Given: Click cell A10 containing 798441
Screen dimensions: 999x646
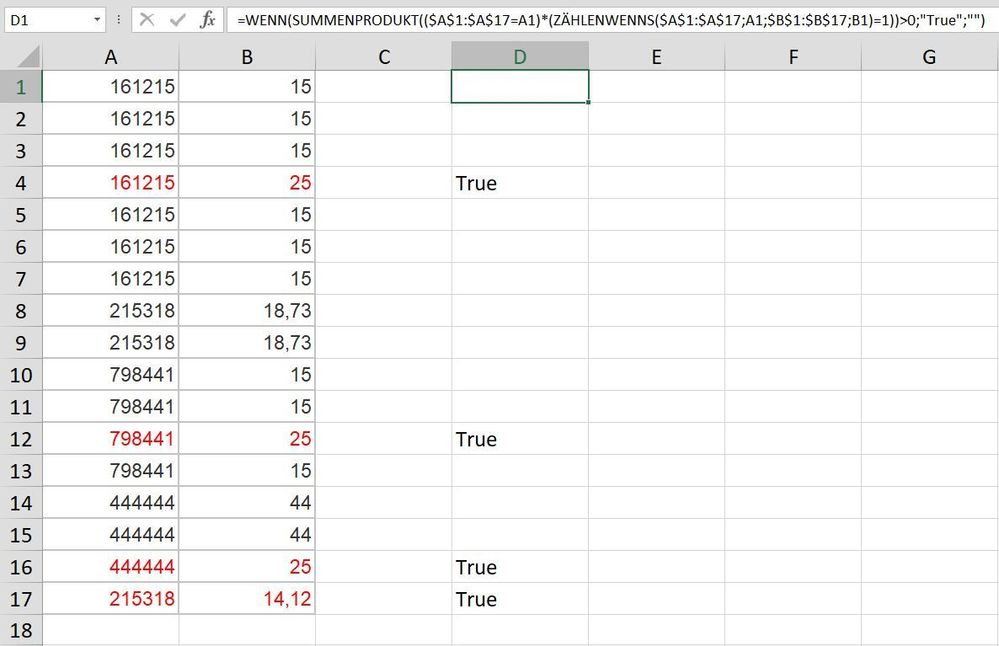Looking at the screenshot, I should point(111,375).
